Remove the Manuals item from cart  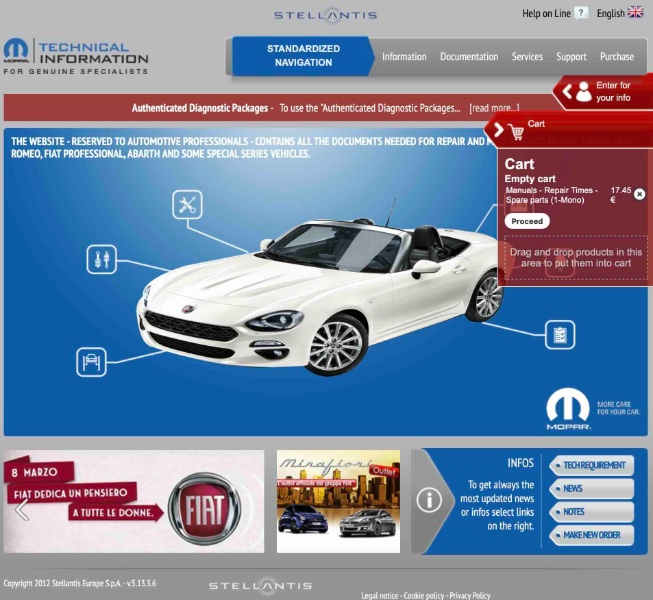[640, 194]
